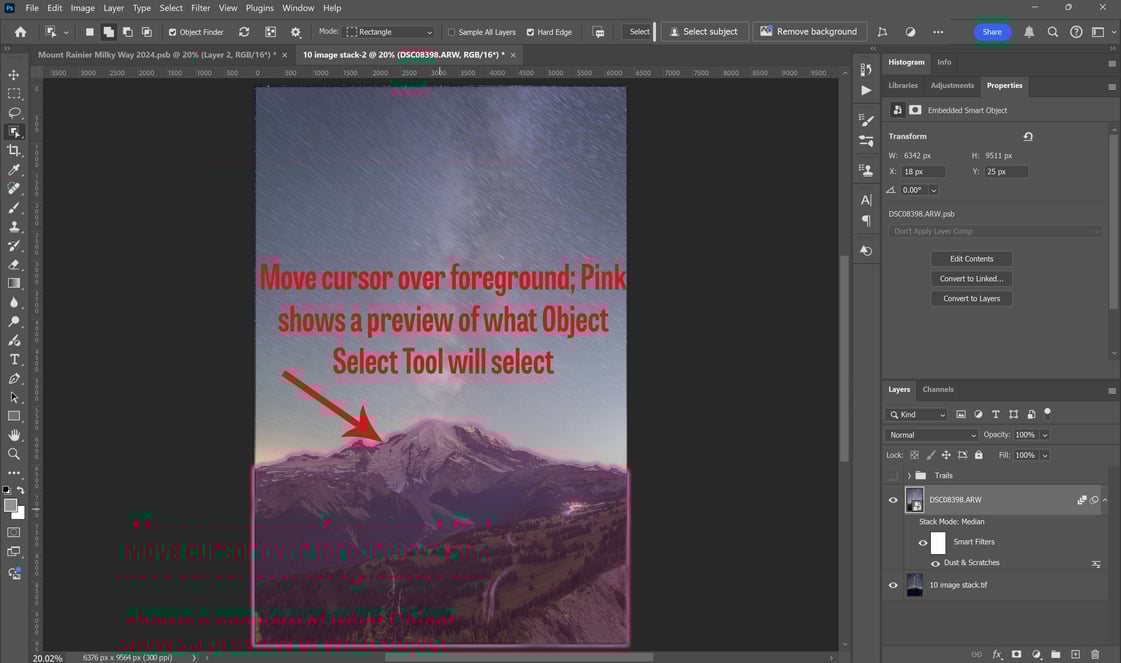
Task: Enable Sample All Layers checkbox
Action: coord(451,32)
